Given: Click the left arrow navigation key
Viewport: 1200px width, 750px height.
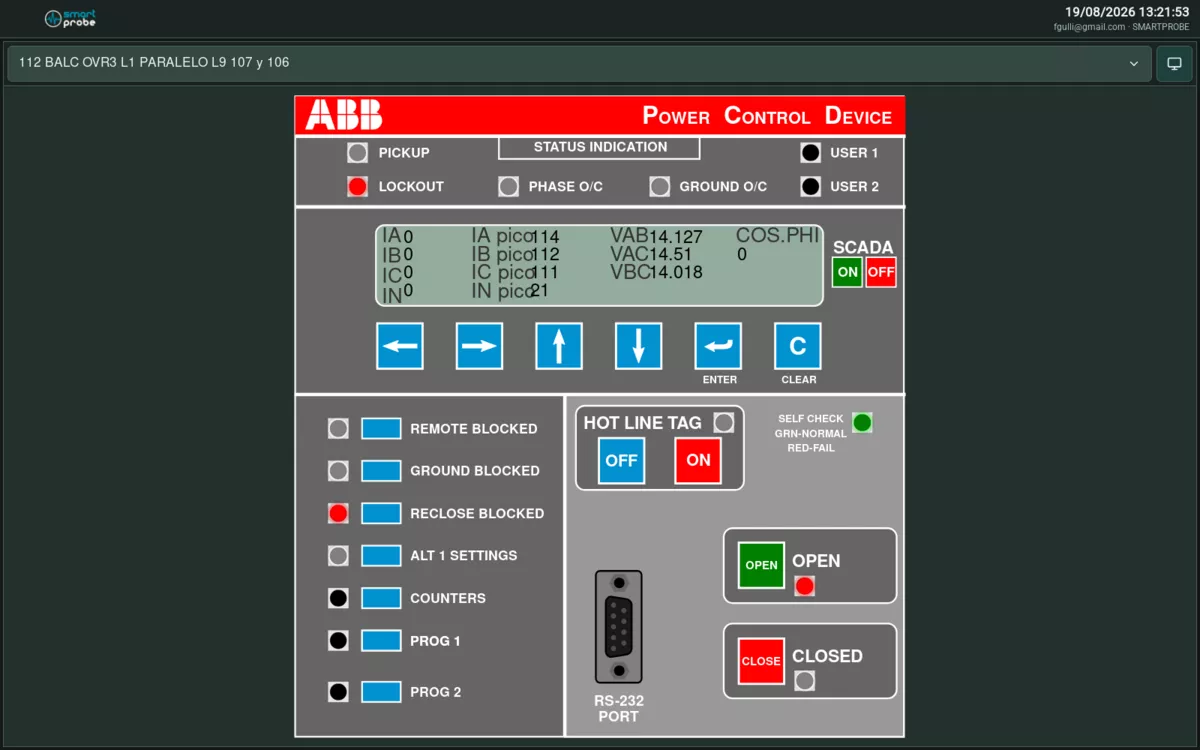Looking at the screenshot, I should point(400,346).
